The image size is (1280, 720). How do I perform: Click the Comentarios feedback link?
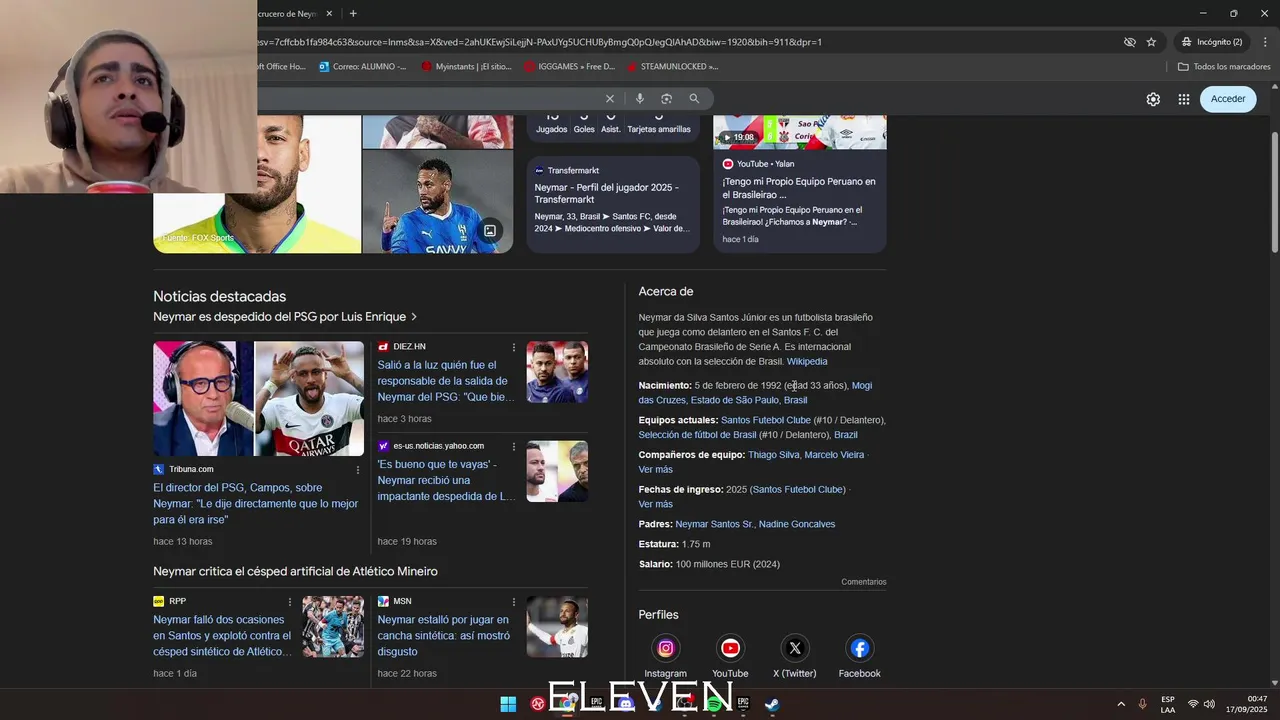tap(864, 582)
